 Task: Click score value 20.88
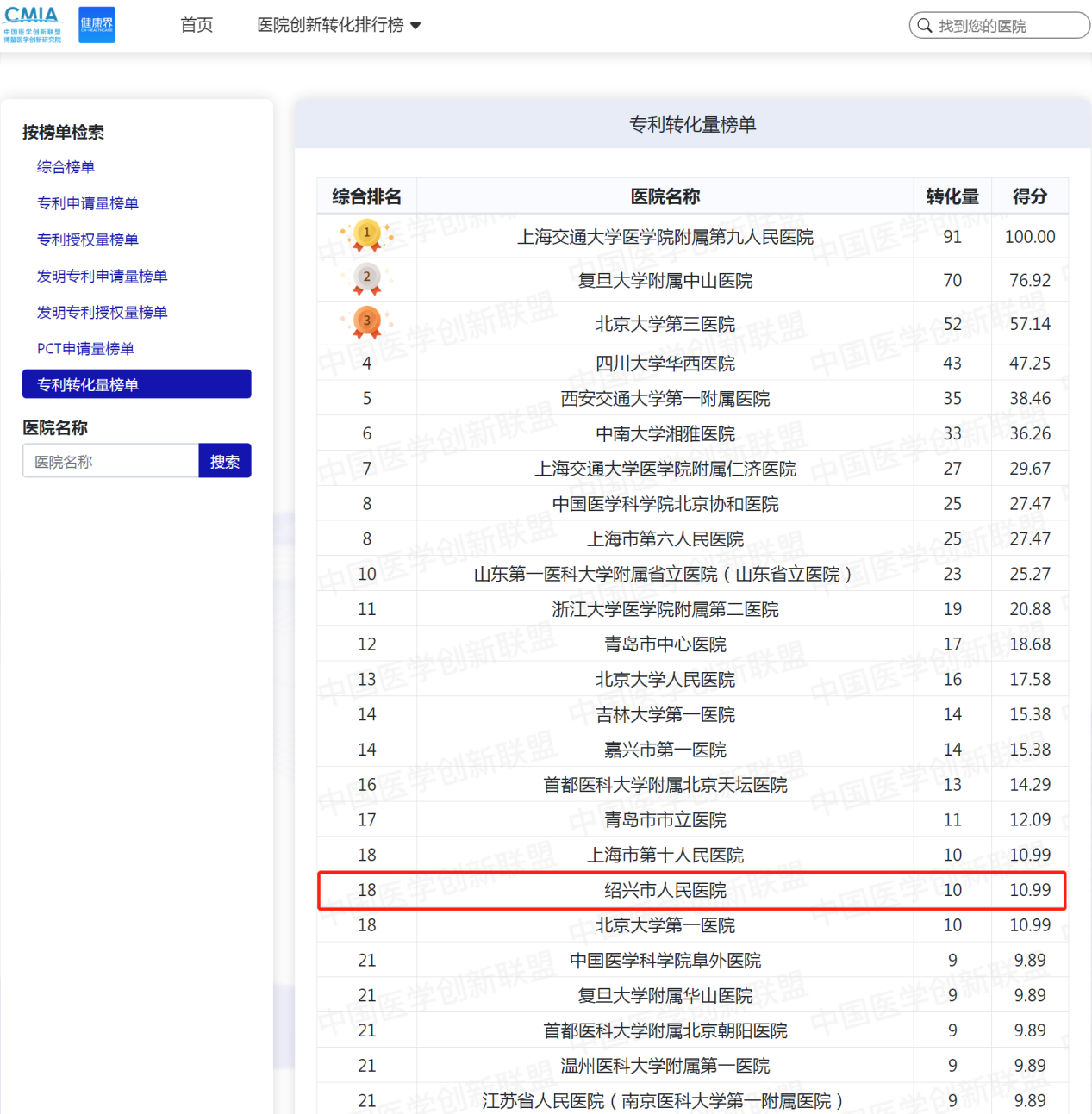[x=1030, y=609]
